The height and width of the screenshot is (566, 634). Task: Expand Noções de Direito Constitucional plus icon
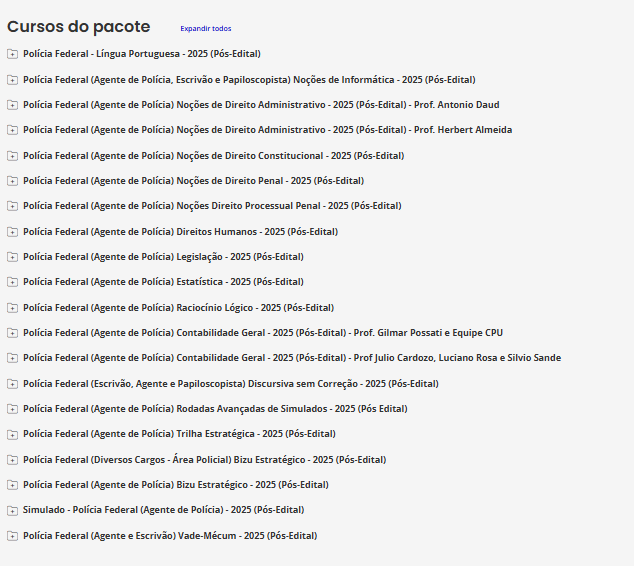tap(13, 156)
